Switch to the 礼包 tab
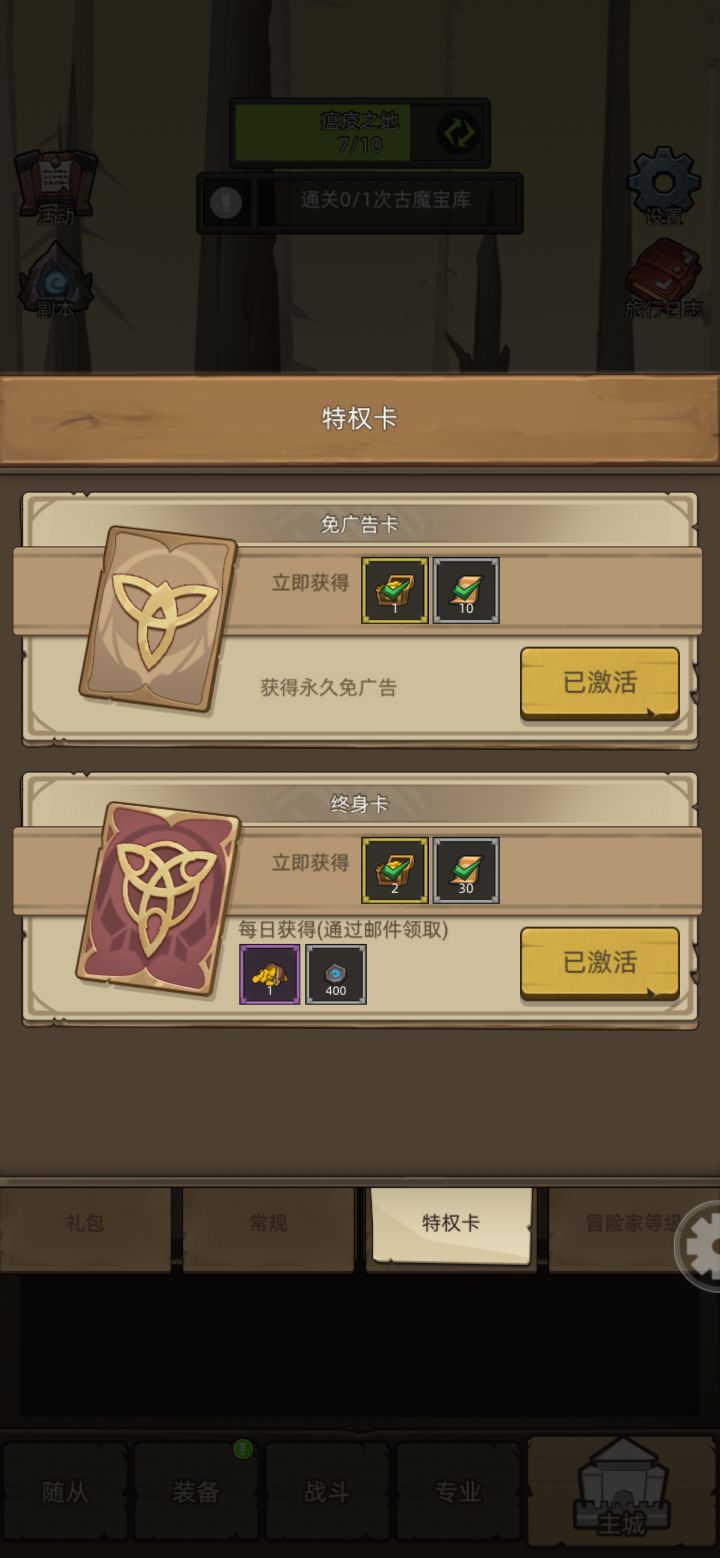 (85, 1224)
